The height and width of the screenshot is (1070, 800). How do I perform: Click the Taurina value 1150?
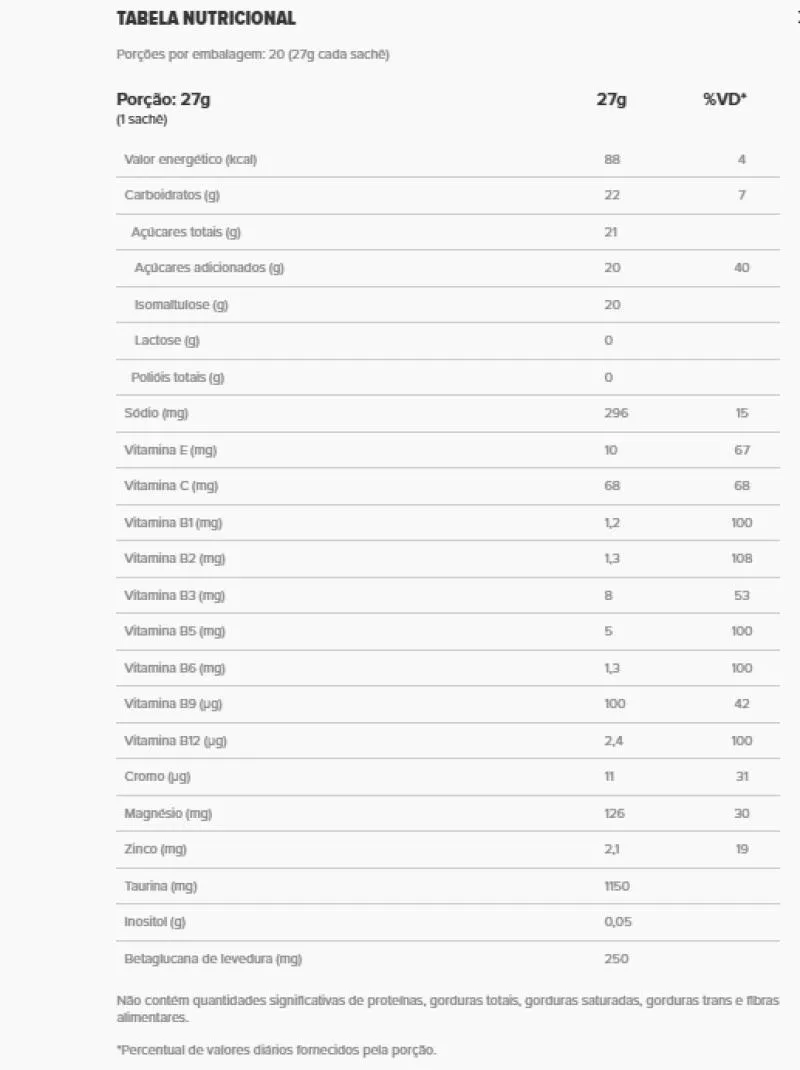[x=617, y=886]
